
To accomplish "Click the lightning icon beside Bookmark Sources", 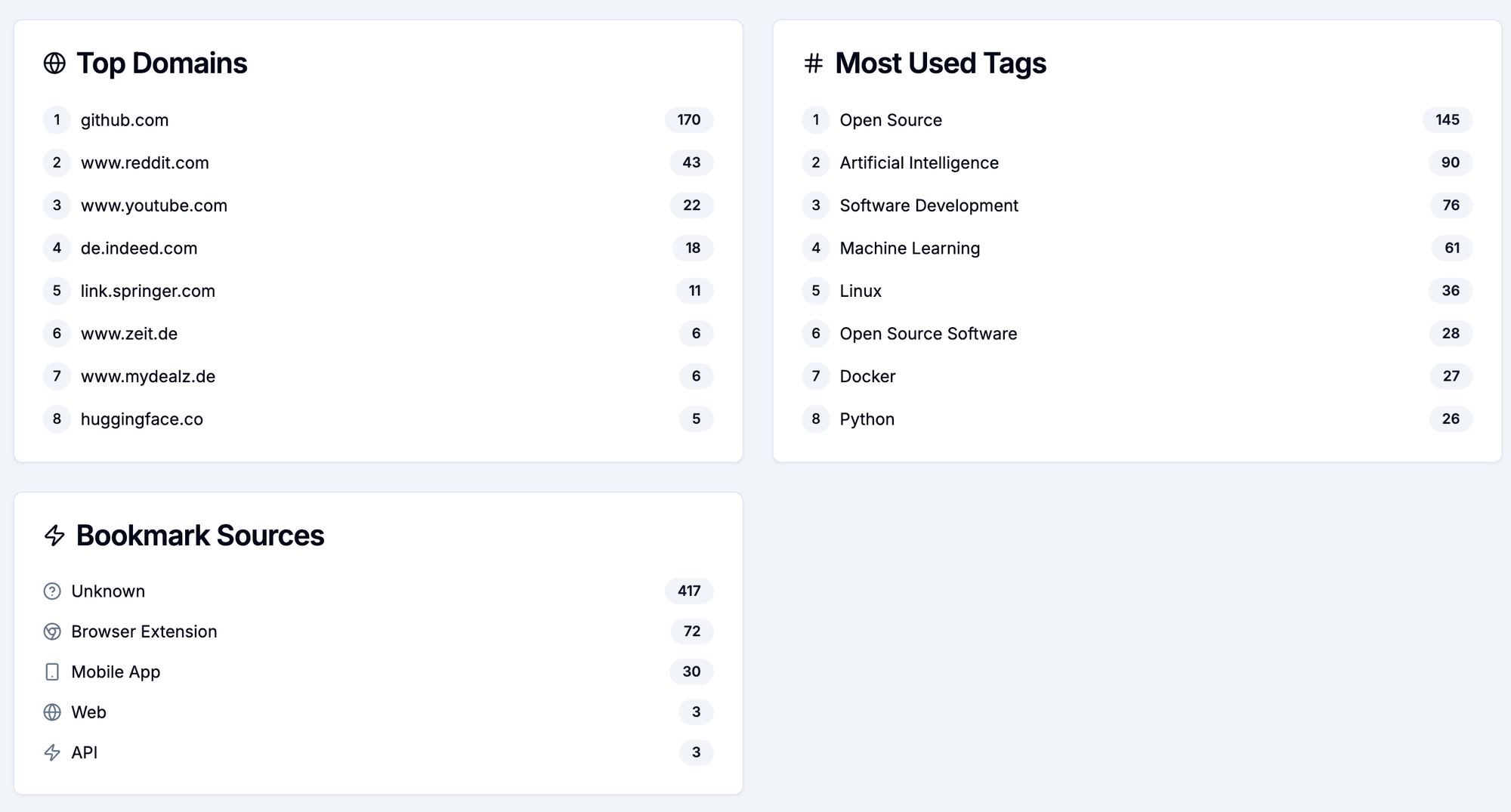I will pyautogui.click(x=54, y=536).
